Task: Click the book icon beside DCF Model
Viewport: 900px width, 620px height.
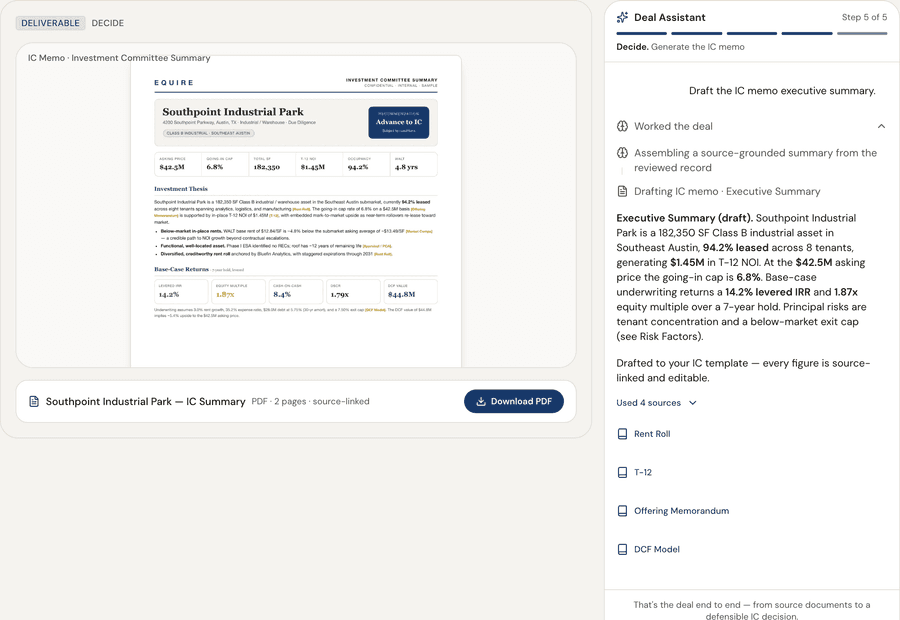Action: pos(622,549)
